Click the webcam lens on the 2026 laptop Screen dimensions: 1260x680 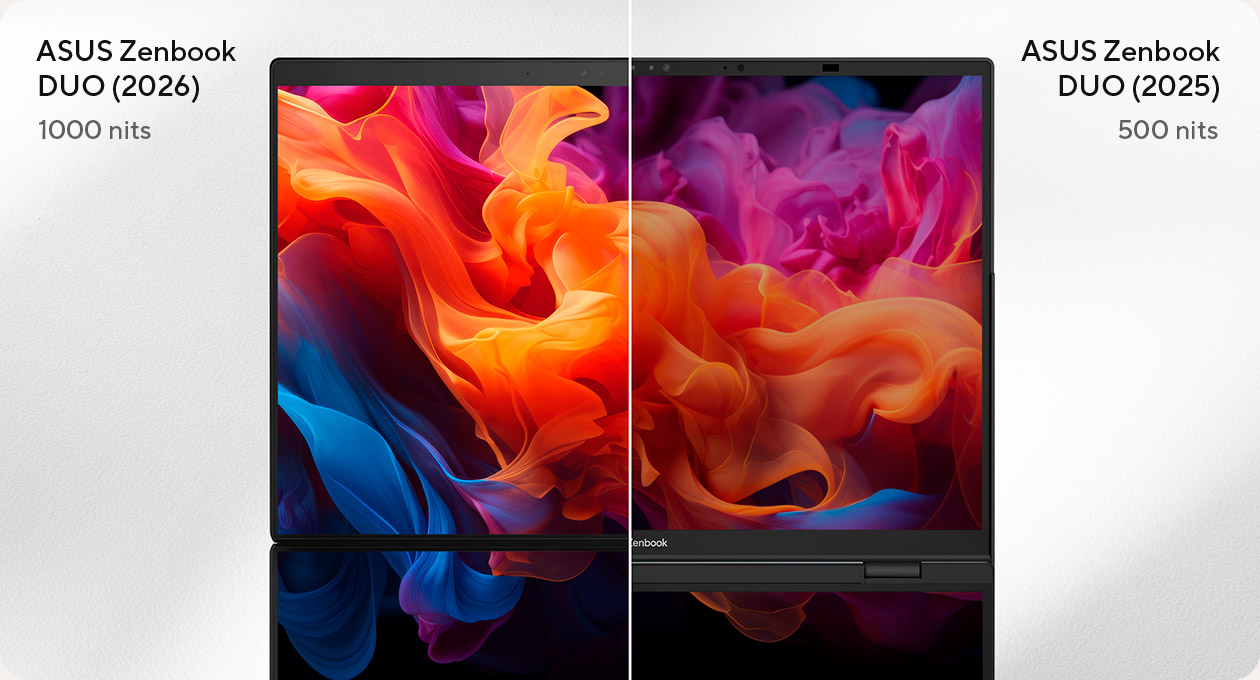[584, 72]
